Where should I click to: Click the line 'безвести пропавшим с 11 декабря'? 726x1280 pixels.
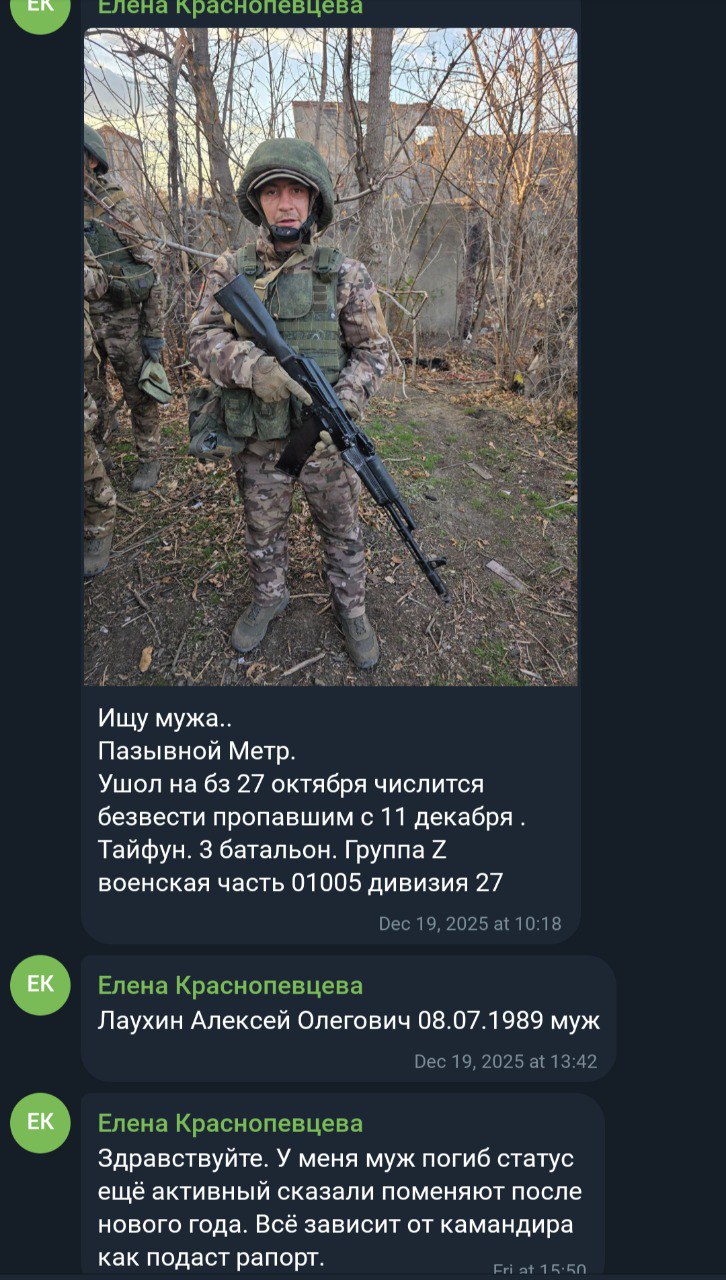click(x=311, y=817)
